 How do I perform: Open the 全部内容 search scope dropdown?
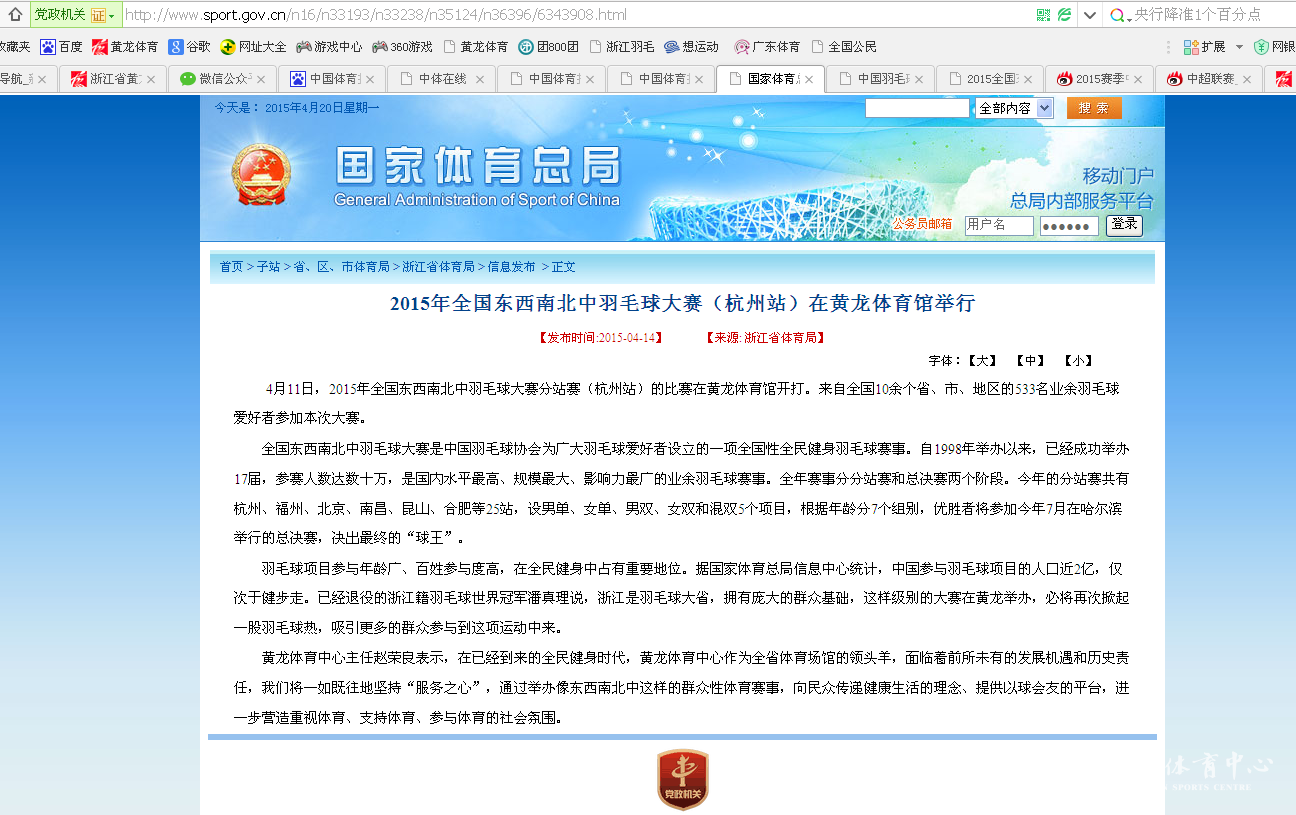(x=1014, y=108)
